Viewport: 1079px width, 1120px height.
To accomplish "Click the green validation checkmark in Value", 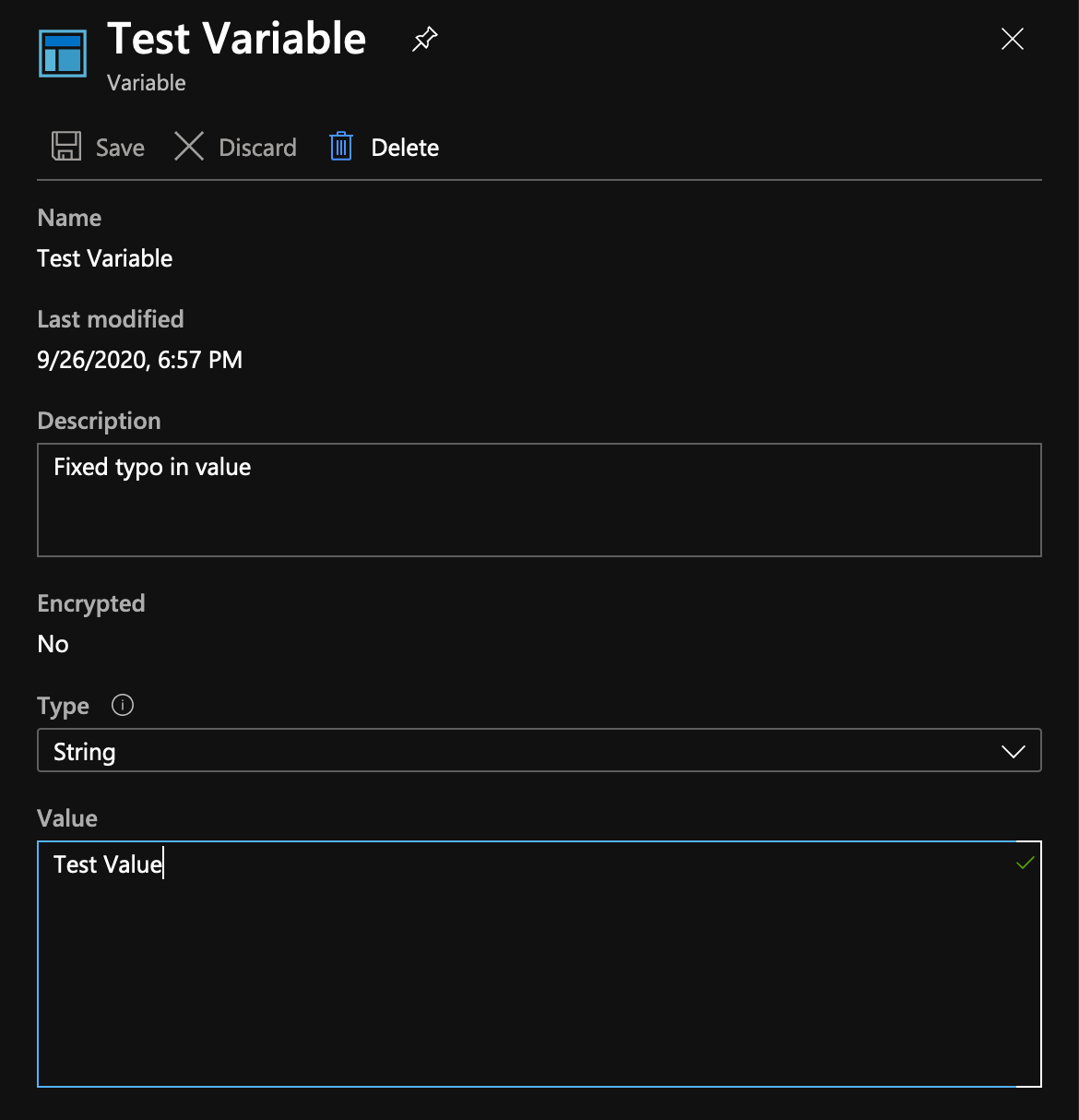I will pyautogui.click(x=1025, y=864).
